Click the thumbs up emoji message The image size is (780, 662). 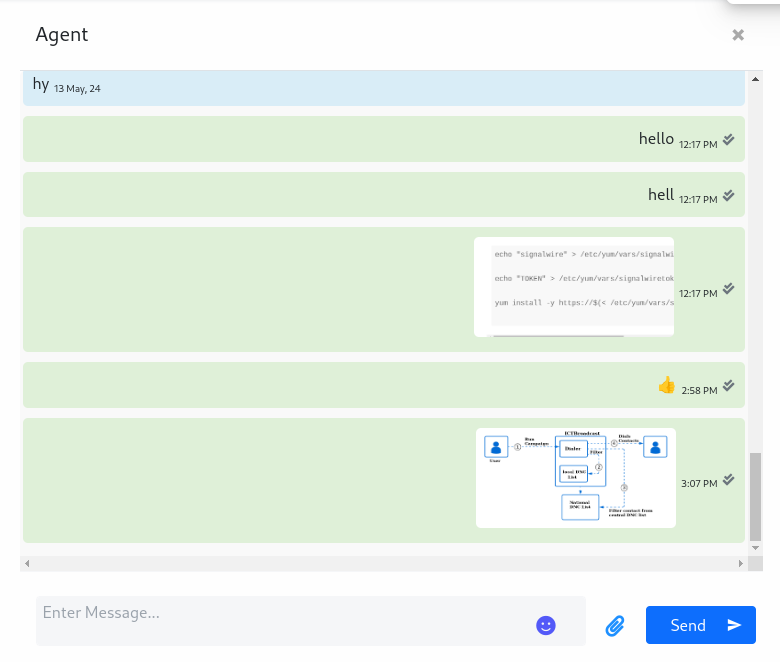tap(667, 385)
